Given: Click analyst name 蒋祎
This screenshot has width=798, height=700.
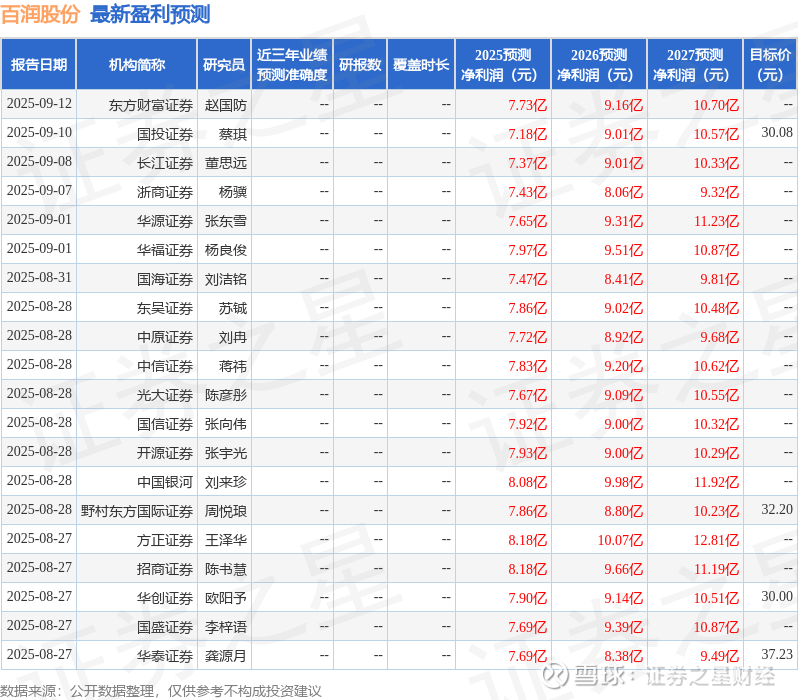Looking at the screenshot, I should (233, 367).
